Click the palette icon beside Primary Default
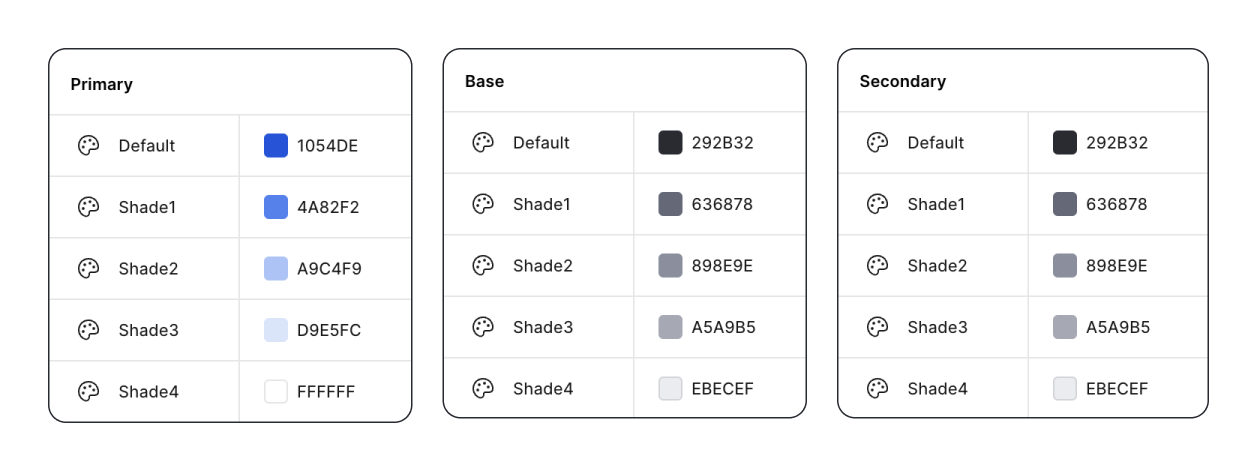This screenshot has width=1257, height=471. [89, 146]
